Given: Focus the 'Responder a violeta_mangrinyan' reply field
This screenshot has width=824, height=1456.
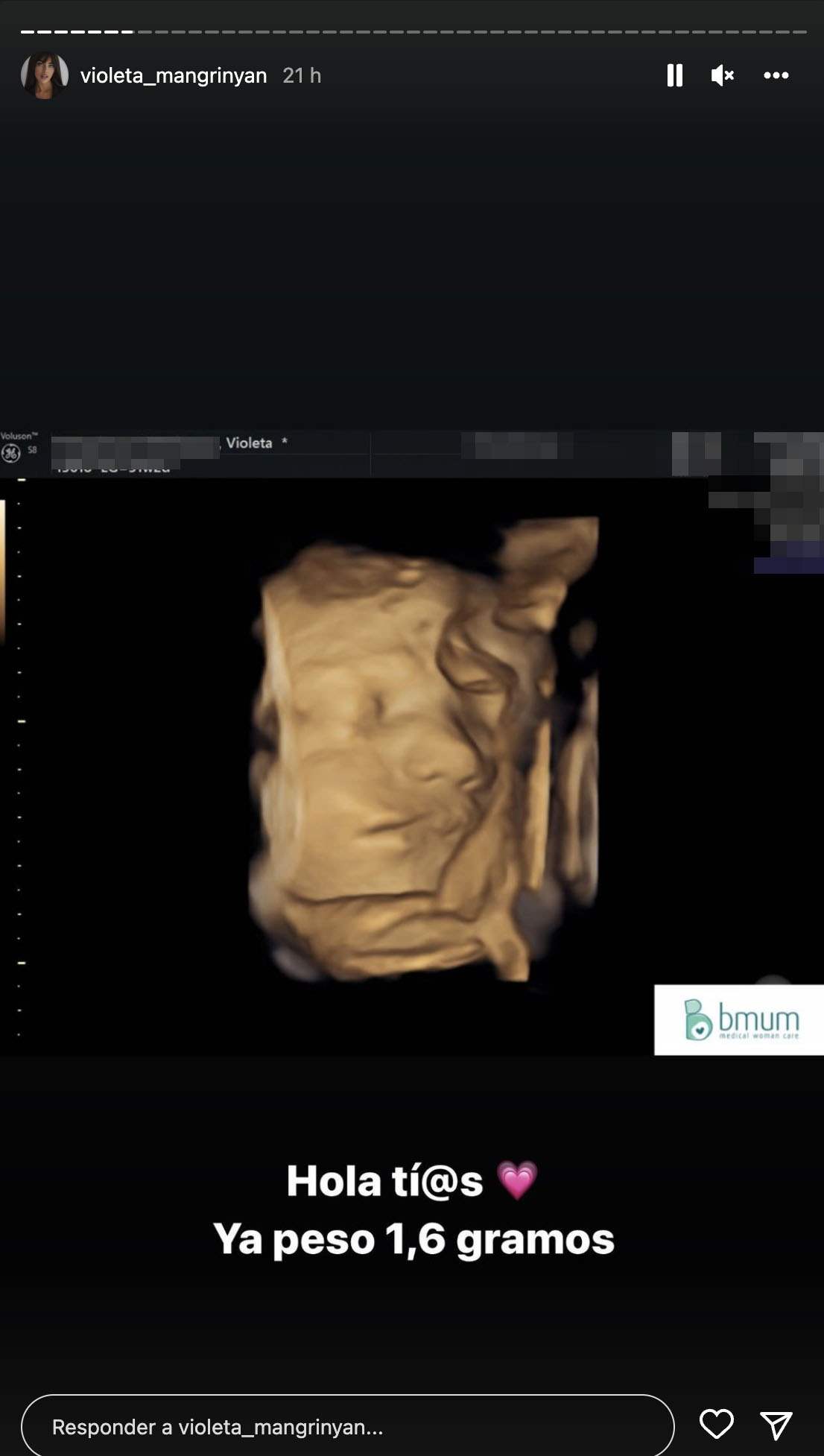Looking at the screenshot, I should coord(347,1426).
